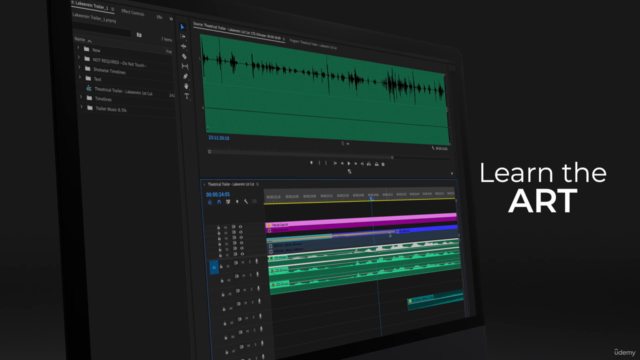This screenshot has width=640, height=360.
Task: Click Mark Out in Source monitor
Action: pos(326,163)
